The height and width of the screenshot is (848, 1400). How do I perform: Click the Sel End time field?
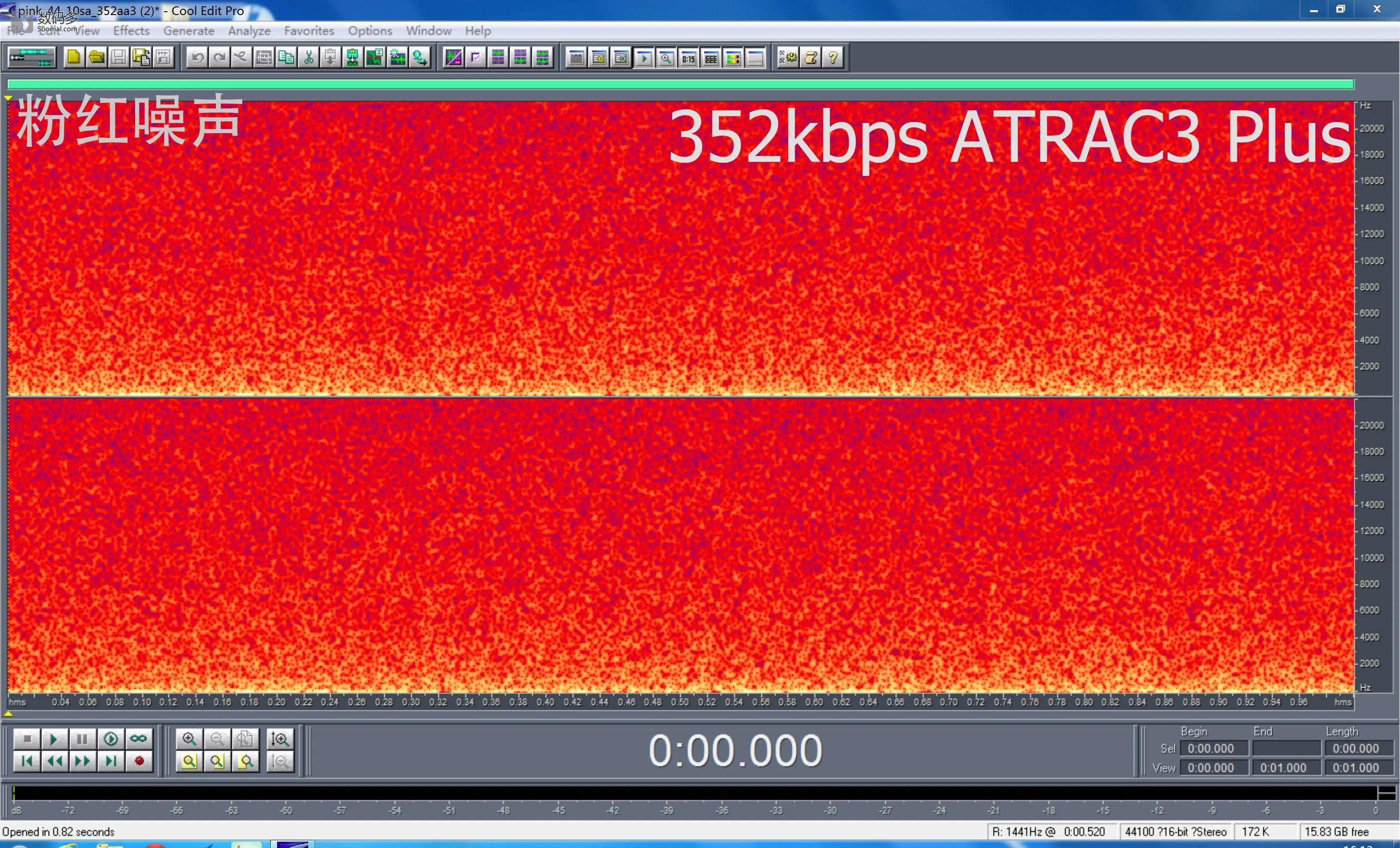pyautogui.click(x=1286, y=748)
